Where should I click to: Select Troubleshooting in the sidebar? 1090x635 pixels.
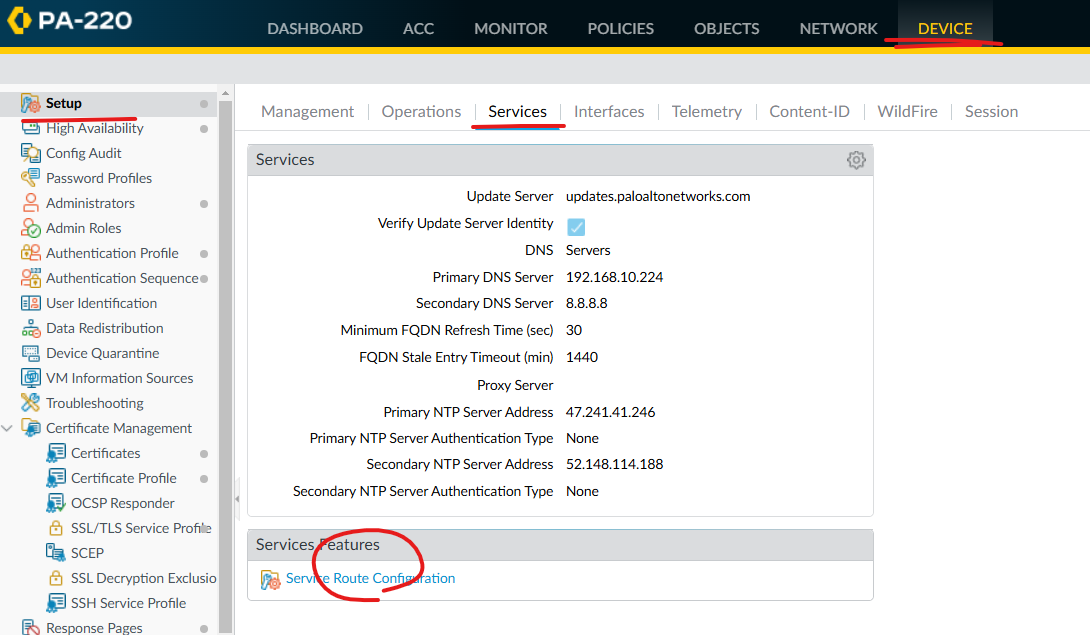point(95,403)
